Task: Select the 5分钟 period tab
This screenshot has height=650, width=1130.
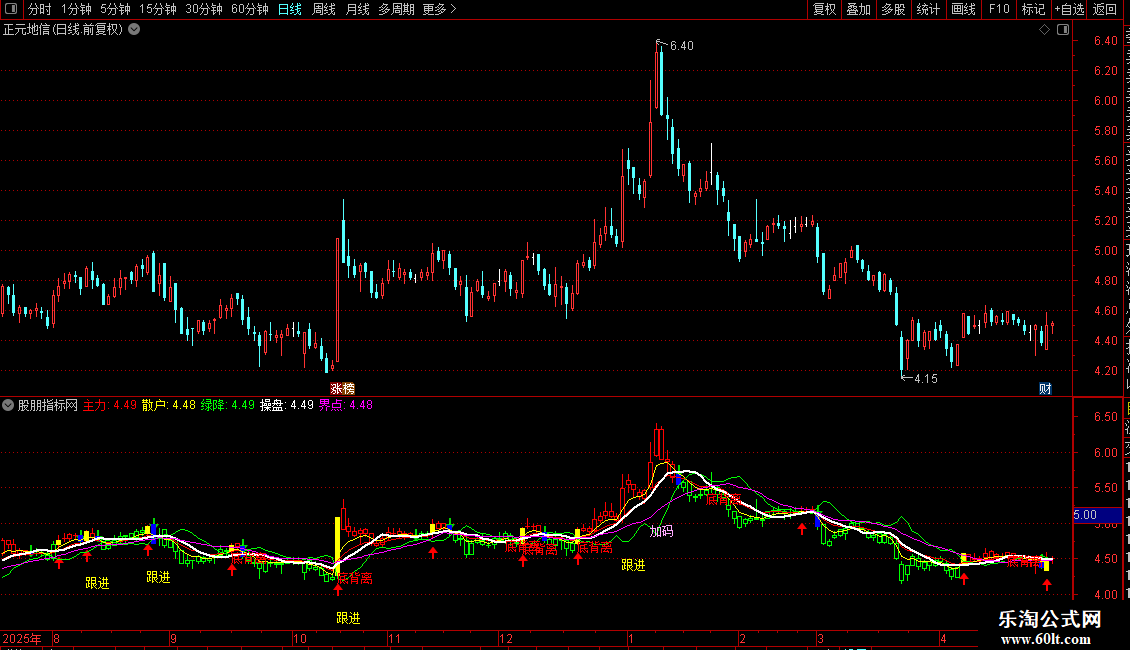Action: coord(115,9)
